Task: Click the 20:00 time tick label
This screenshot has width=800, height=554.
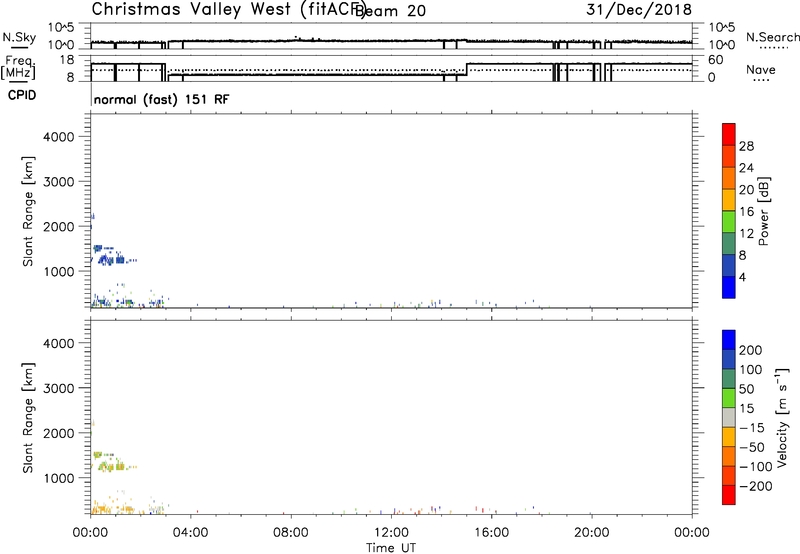Action: click(x=592, y=533)
